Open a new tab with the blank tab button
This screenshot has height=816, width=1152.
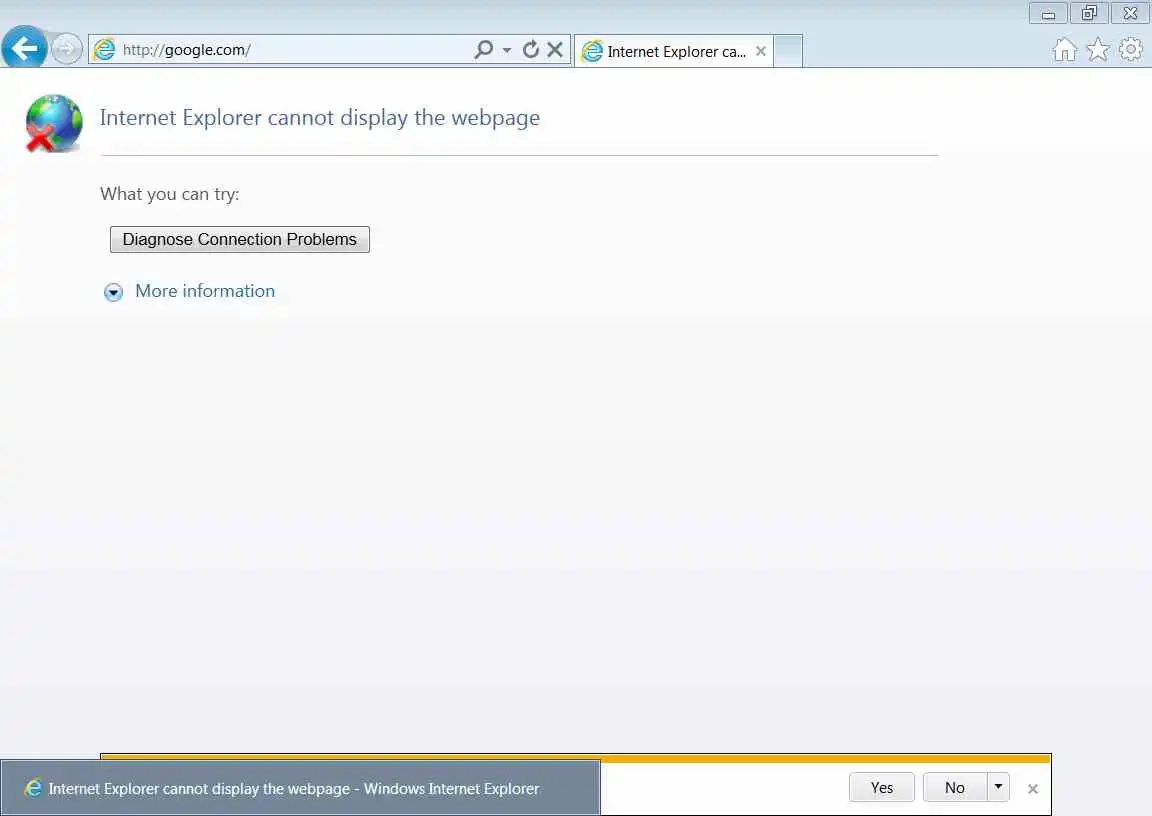(x=788, y=51)
